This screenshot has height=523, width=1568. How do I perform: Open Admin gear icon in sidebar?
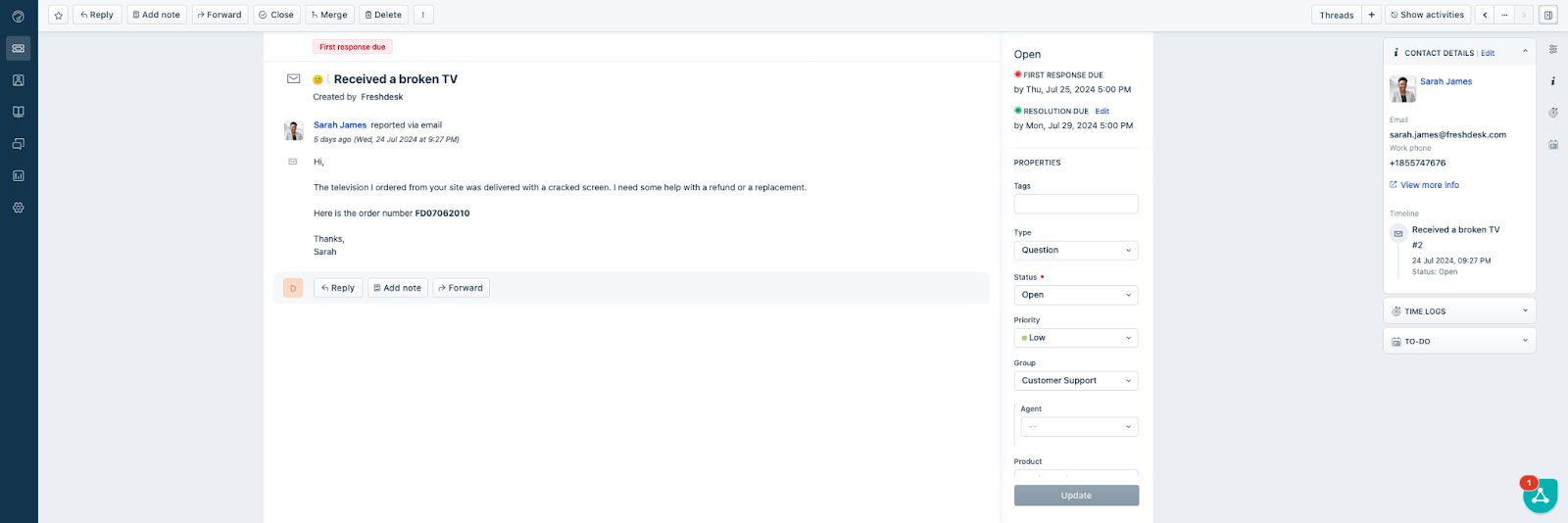(19, 208)
